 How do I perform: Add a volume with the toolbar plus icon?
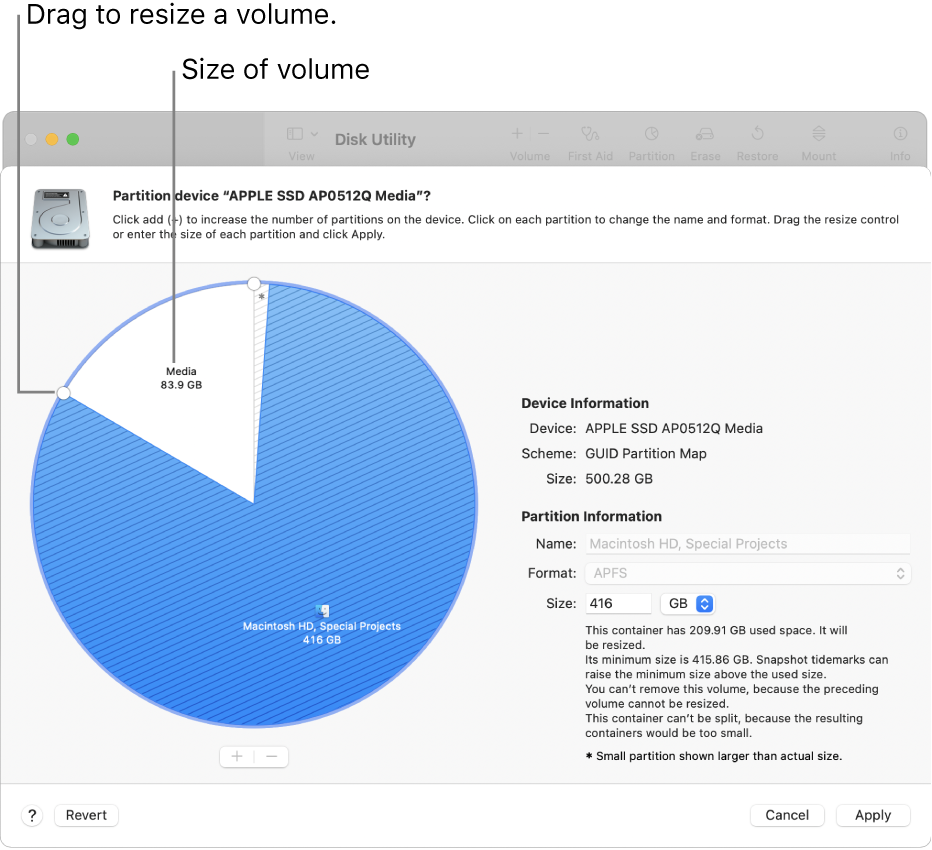[x=517, y=132]
